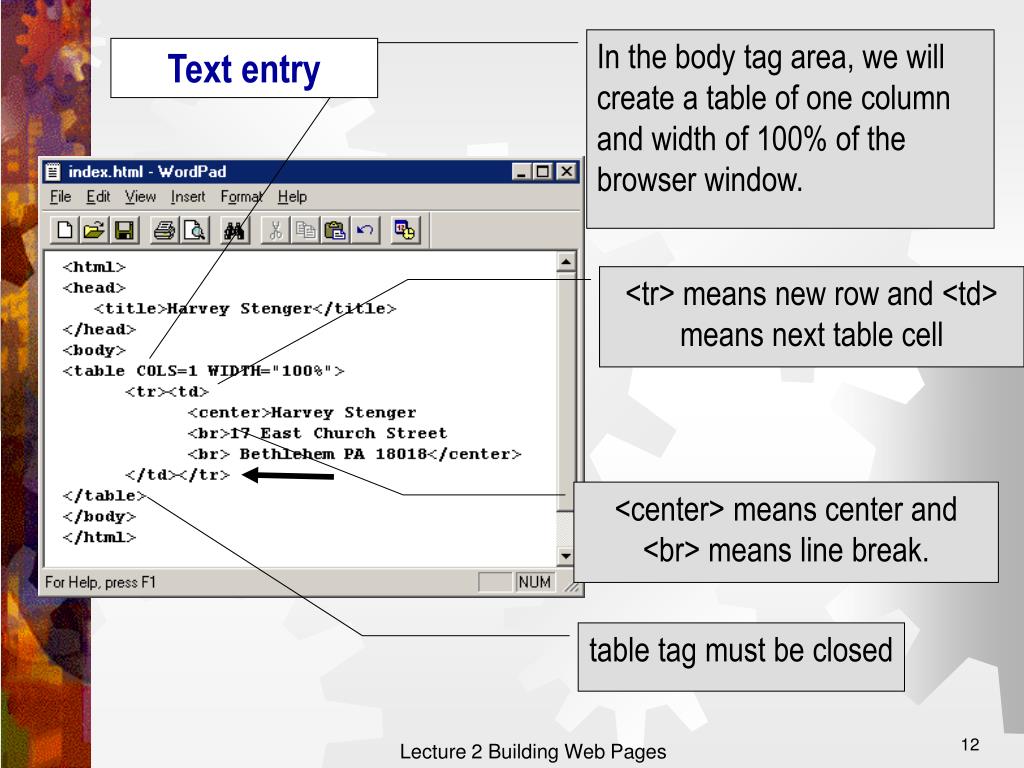
Task: Click the 'Lecture 2 Building Web Pages' footer
Action: tap(533, 752)
